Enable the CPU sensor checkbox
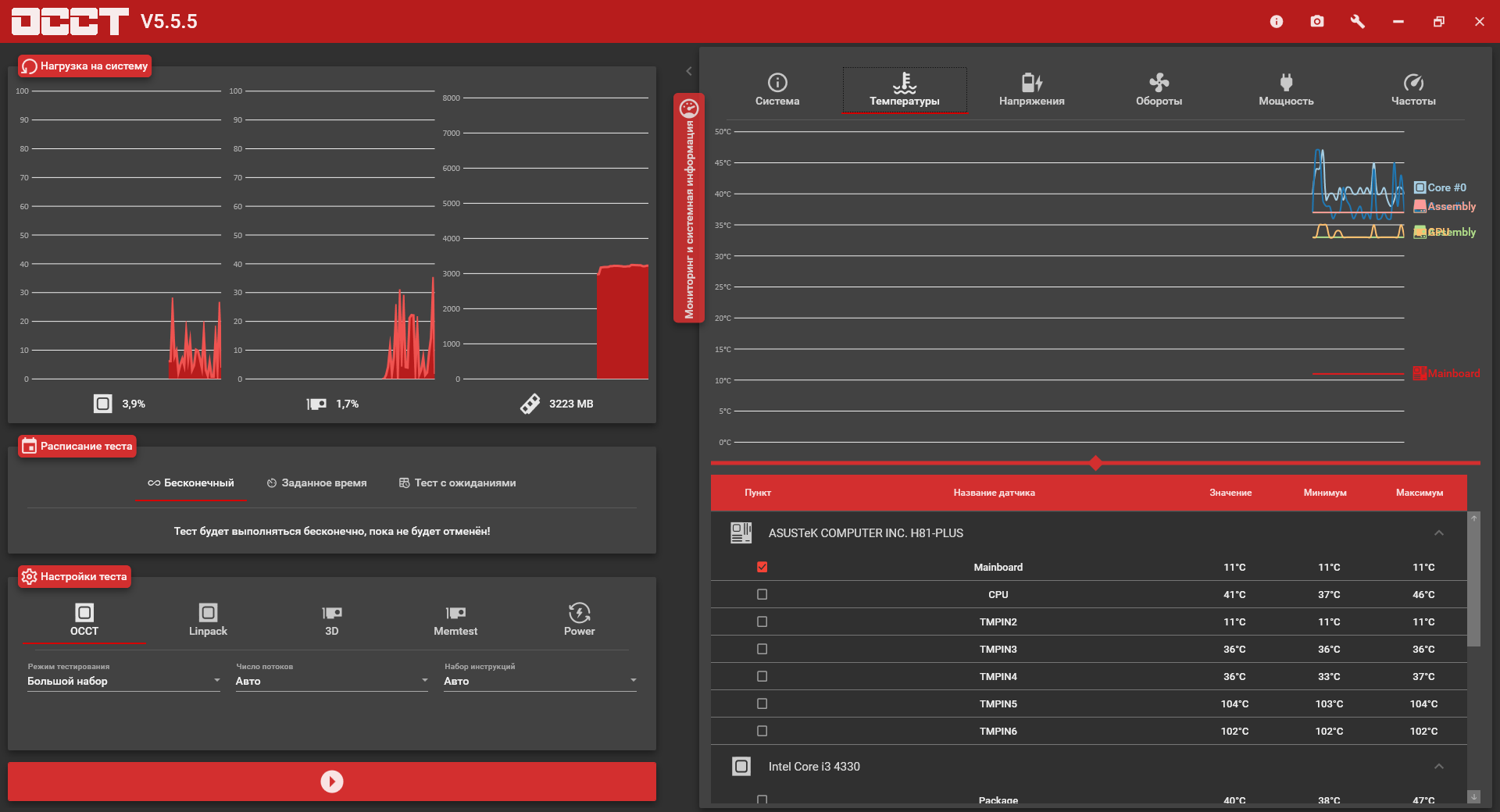 [762, 595]
